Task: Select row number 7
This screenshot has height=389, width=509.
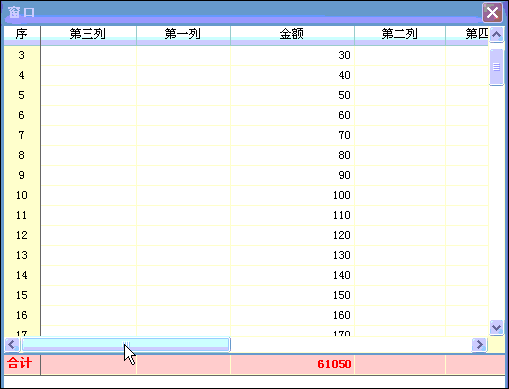Action: 22,135
